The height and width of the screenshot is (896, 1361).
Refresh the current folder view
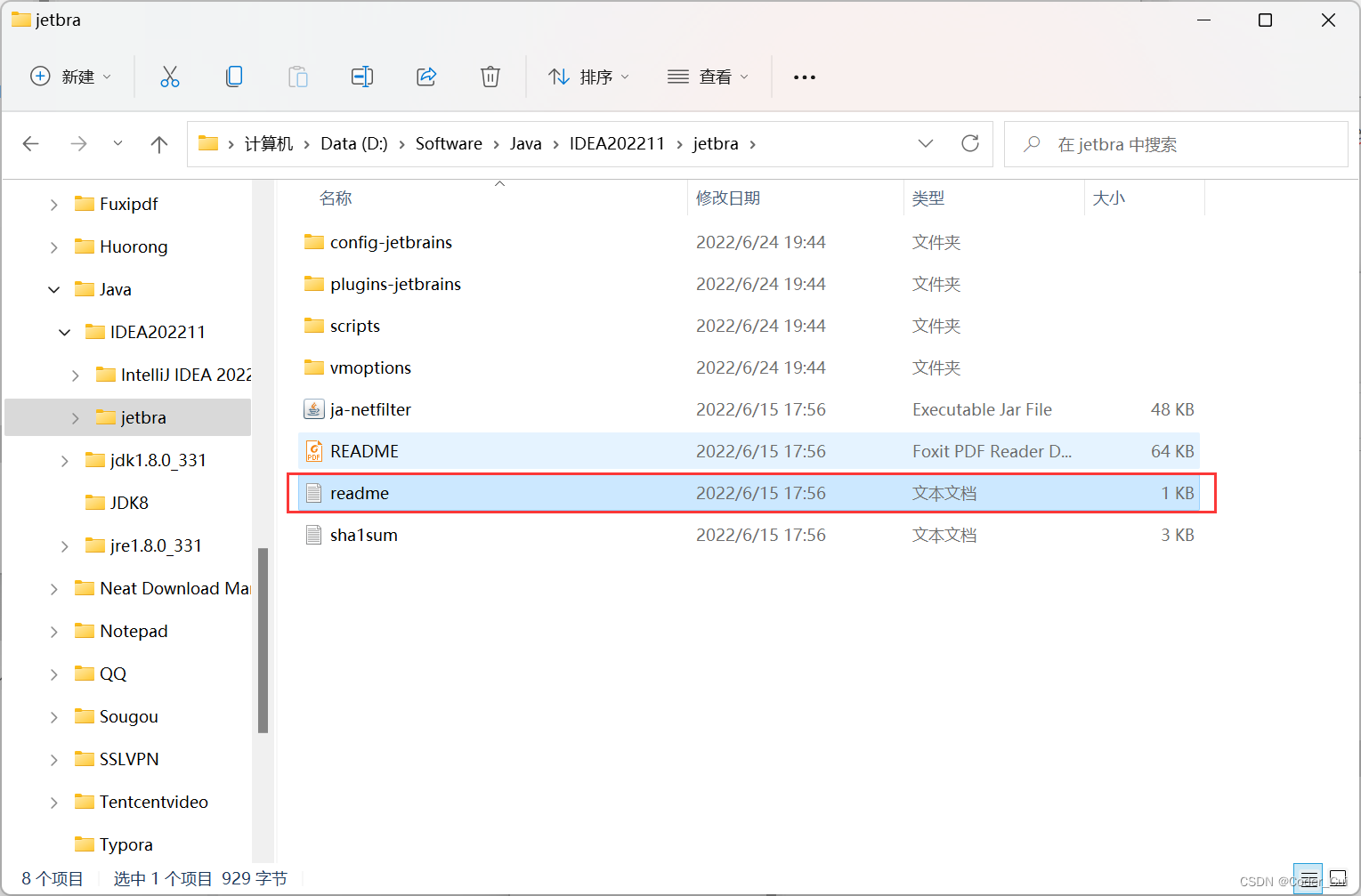[x=970, y=143]
